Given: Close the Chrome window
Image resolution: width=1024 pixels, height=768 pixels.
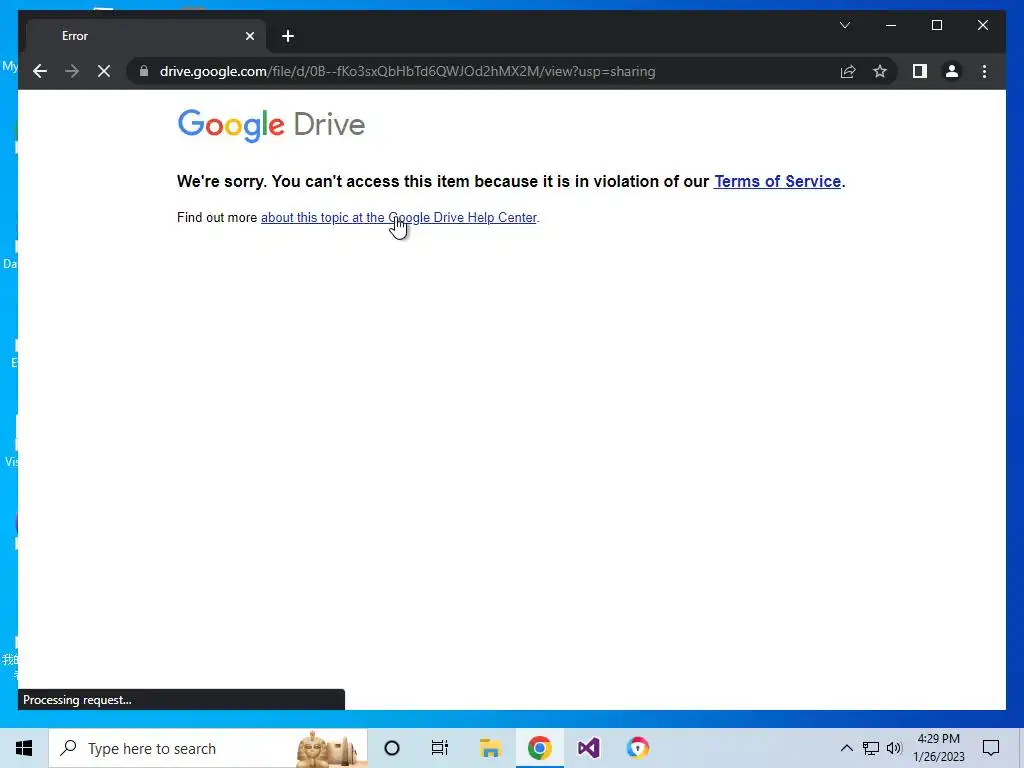Looking at the screenshot, I should click(982, 25).
